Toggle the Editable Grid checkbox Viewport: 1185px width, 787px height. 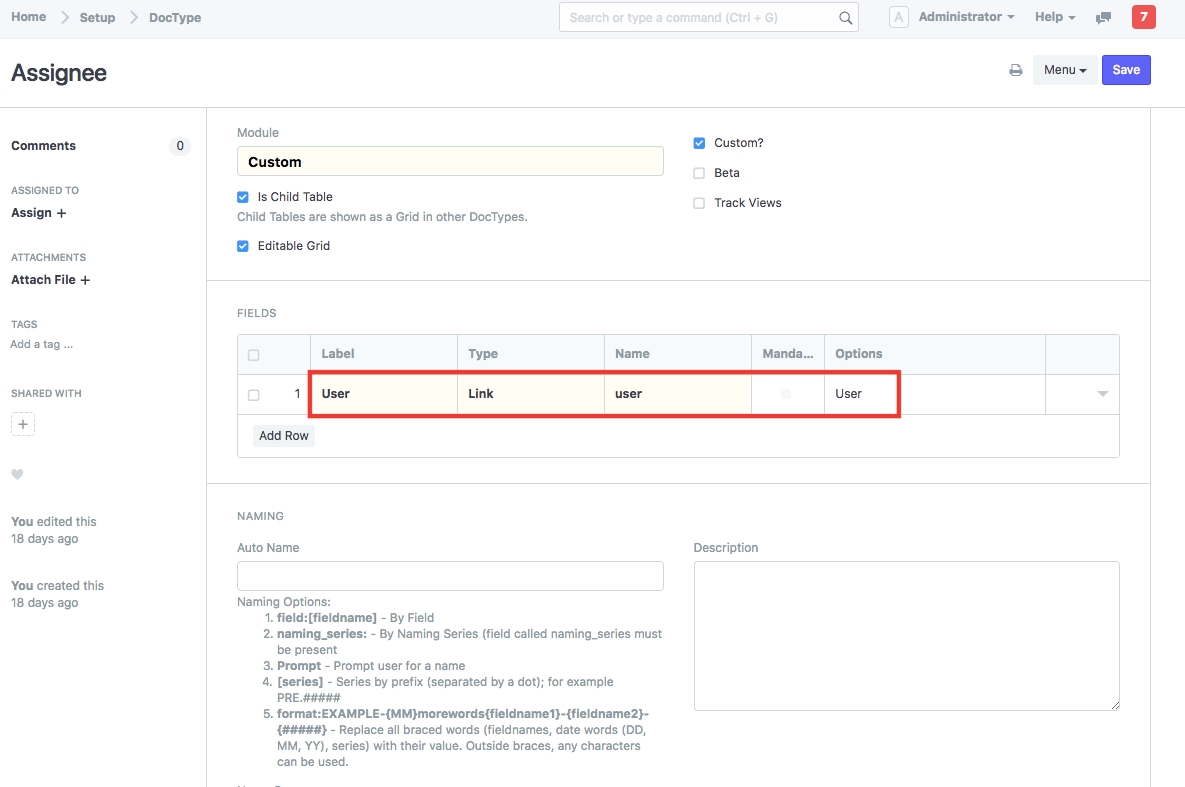click(243, 246)
